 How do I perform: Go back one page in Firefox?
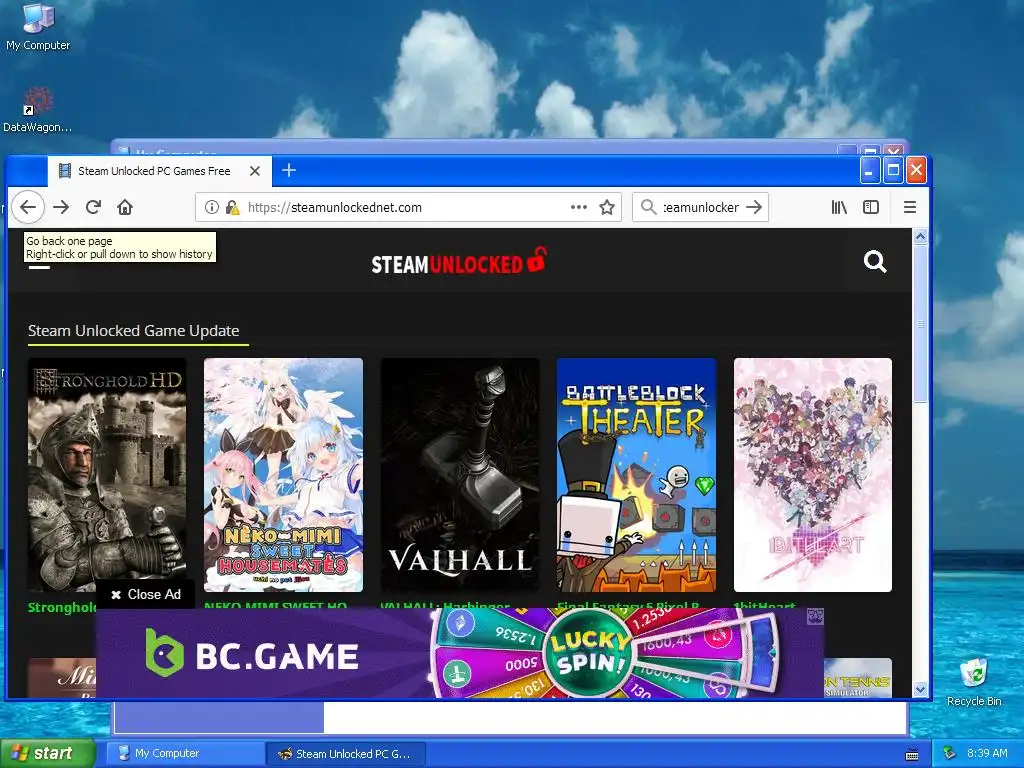(x=27, y=207)
